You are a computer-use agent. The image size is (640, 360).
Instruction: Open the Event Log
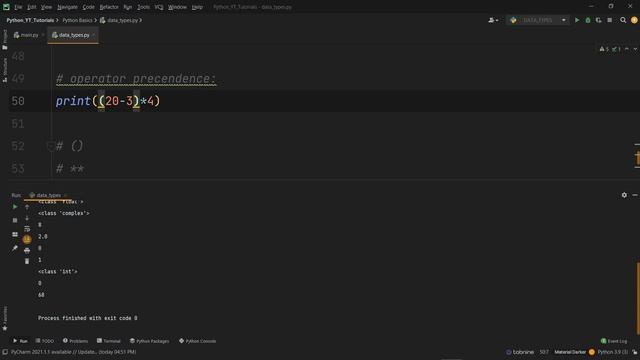point(614,341)
